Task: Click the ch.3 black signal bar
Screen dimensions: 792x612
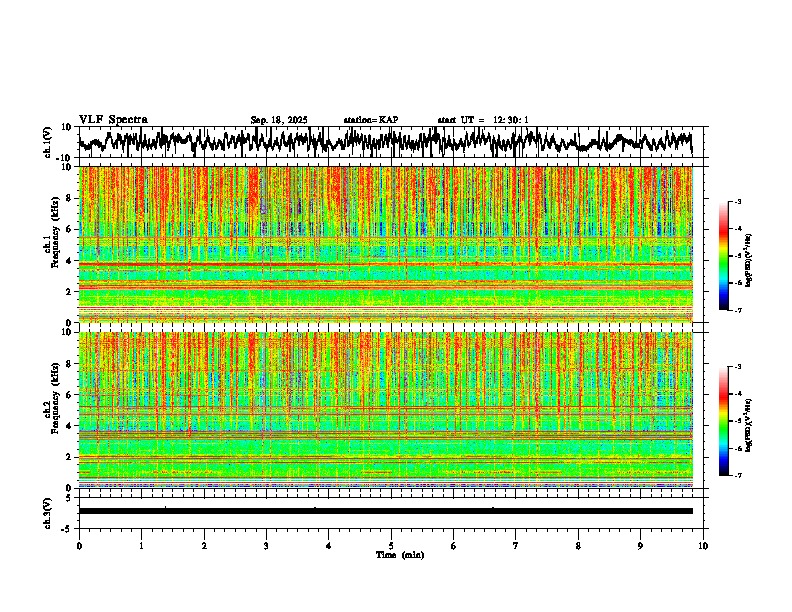Action: (386, 511)
